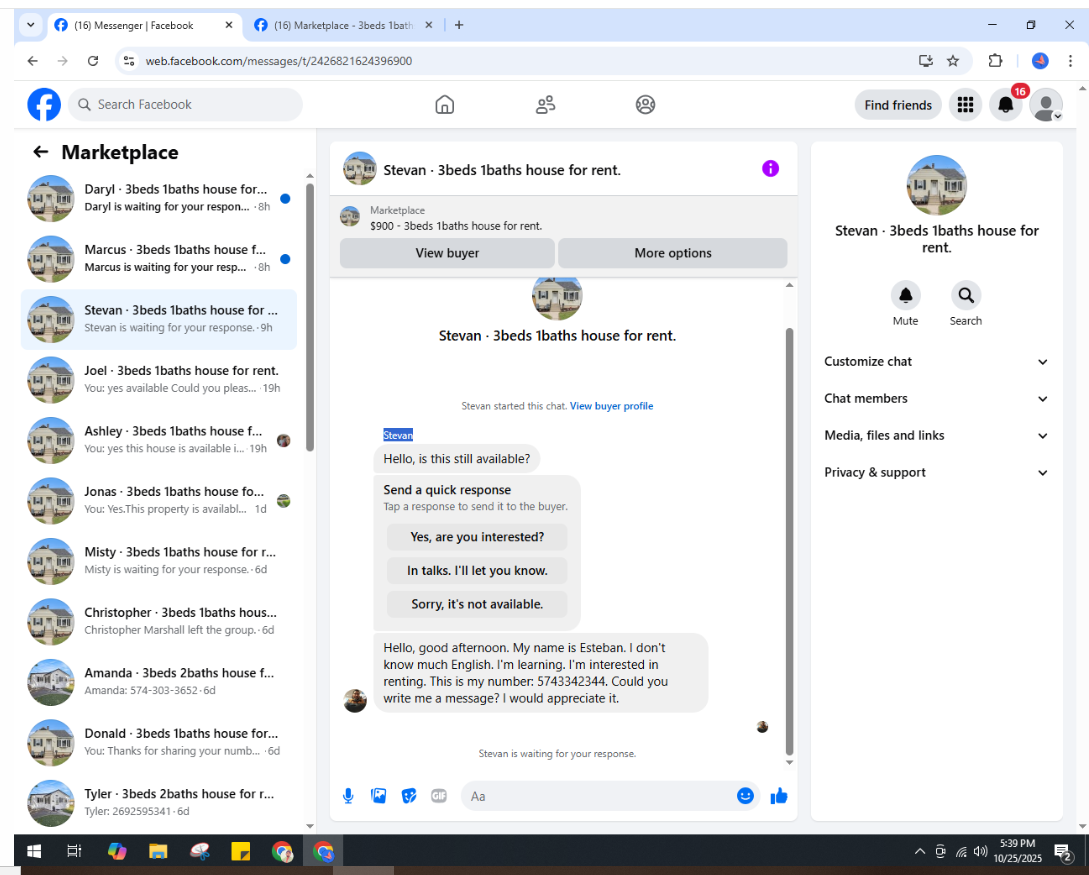
Task: Open Ashley conversation in list
Action: pos(159,440)
